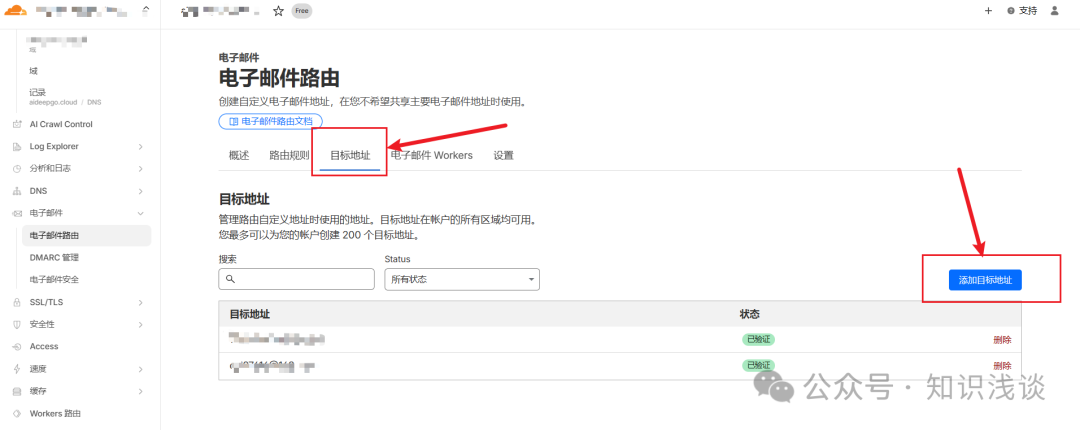The image size is (1080, 430).
Task: Switch to the 路由规则 tab
Action: coord(289,156)
